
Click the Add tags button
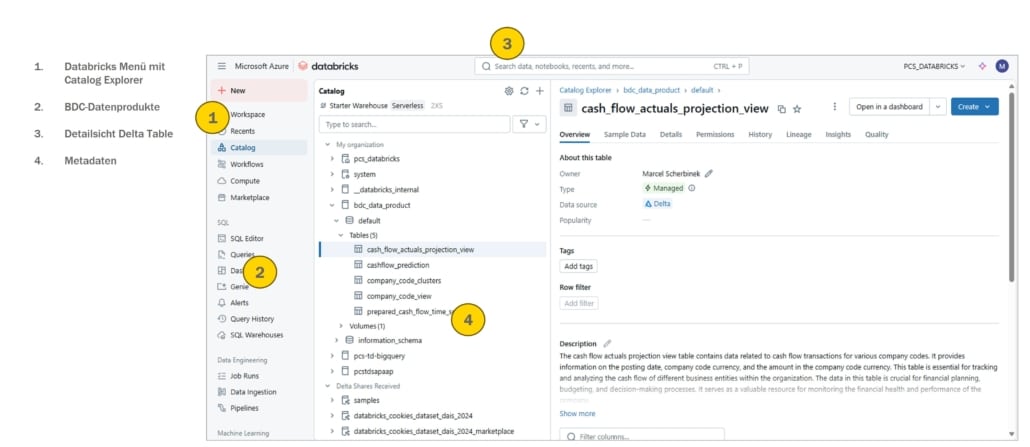point(579,266)
